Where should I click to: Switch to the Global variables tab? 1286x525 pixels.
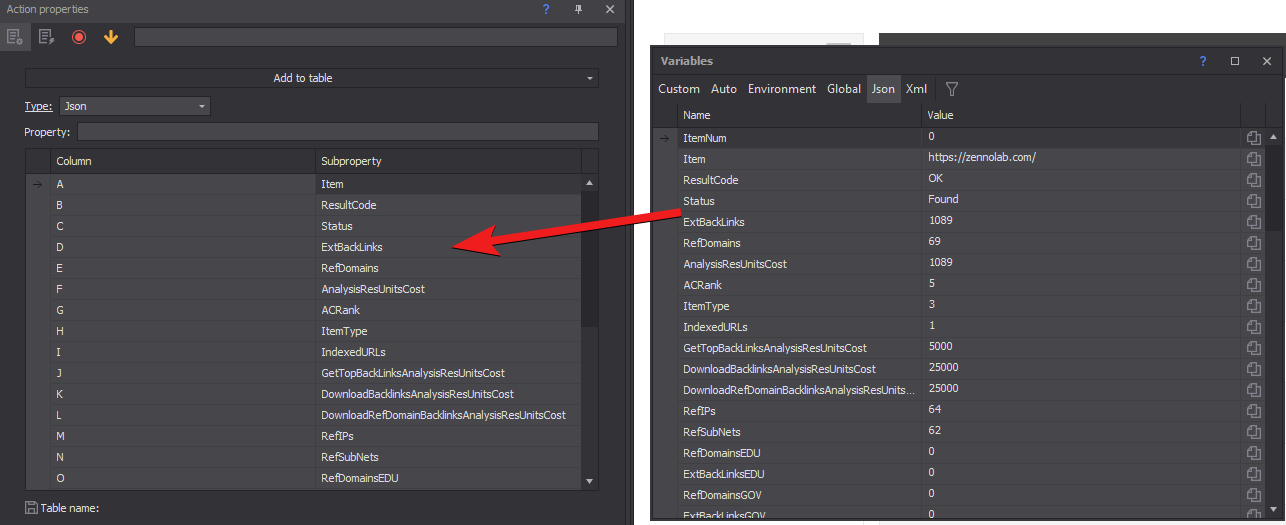coord(844,89)
